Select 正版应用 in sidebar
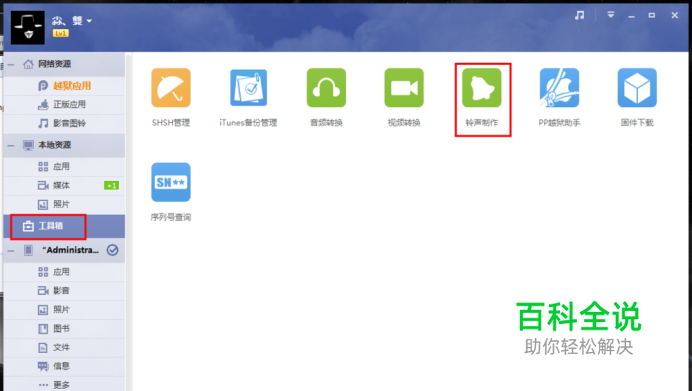The image size is (692, 391). click(64, 105)
